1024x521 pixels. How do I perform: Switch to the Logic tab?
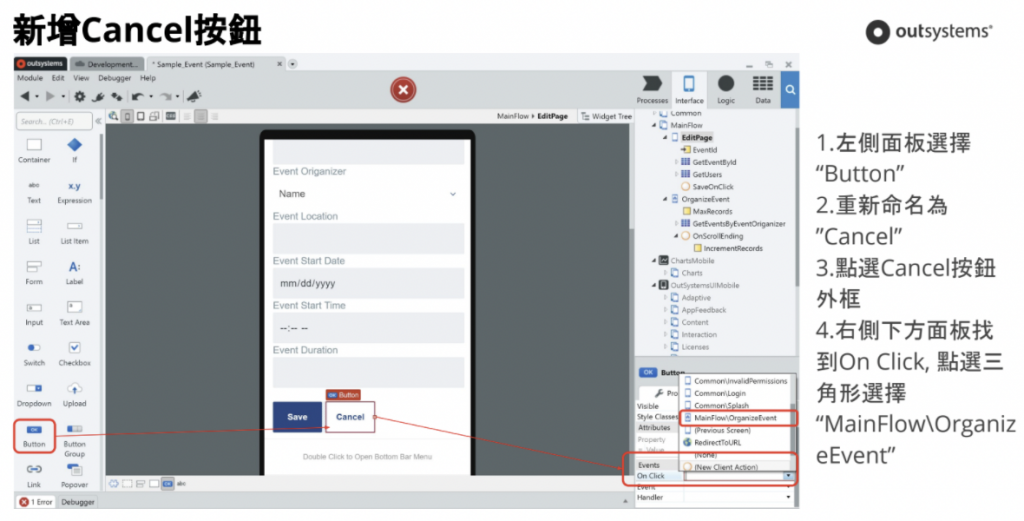[726, 89]
